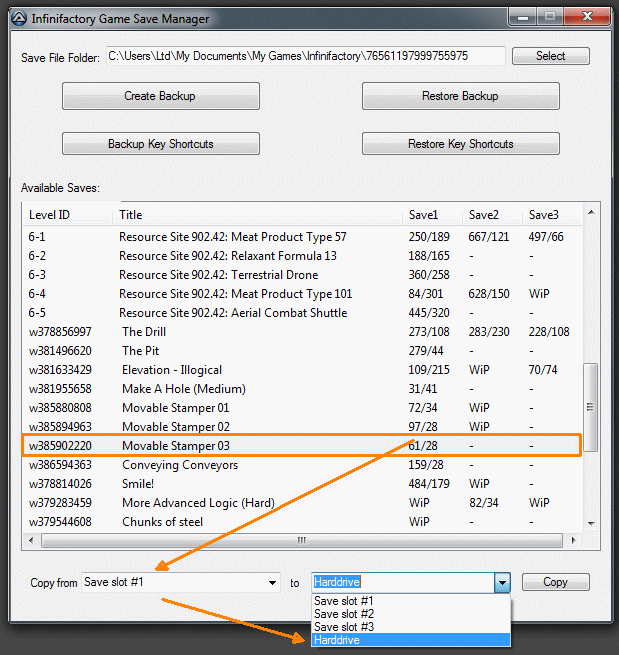This screenshot has width=619, height=655.
Task: Click the vertical scrollbar down arrow
Action: (x=591, y=523)
